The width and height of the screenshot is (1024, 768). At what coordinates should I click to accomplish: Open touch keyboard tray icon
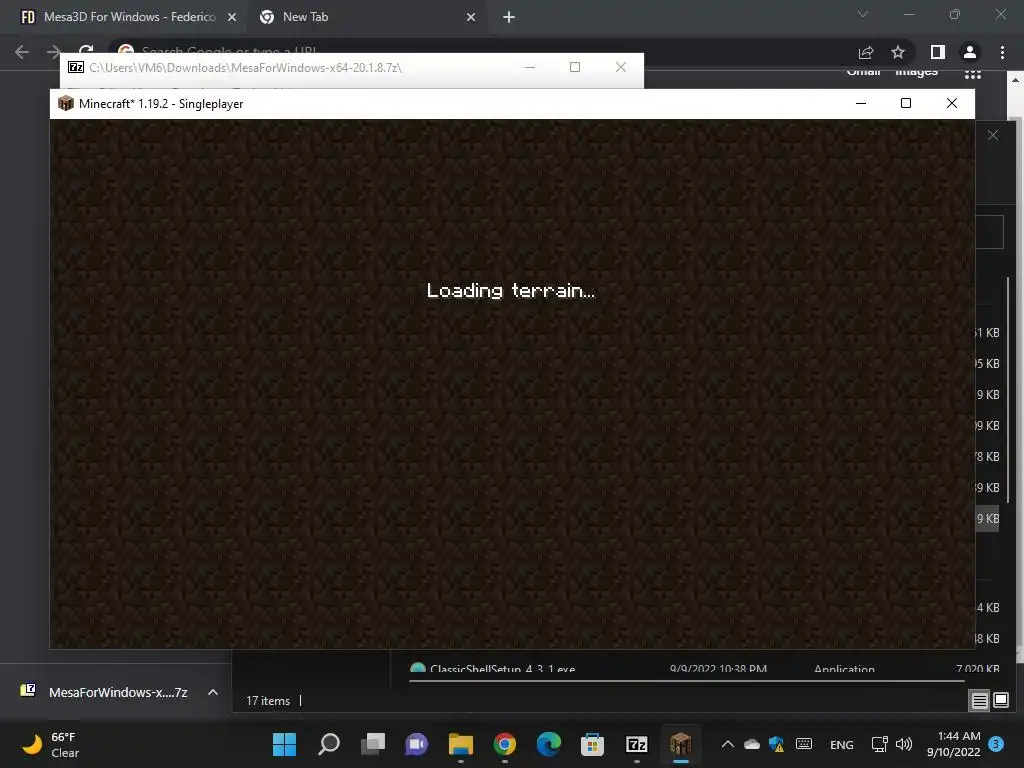804,744
